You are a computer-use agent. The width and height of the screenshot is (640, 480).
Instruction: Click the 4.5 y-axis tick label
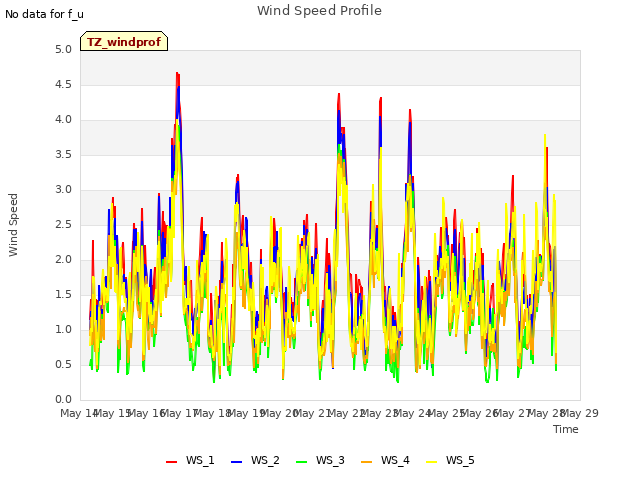point(63,85)
